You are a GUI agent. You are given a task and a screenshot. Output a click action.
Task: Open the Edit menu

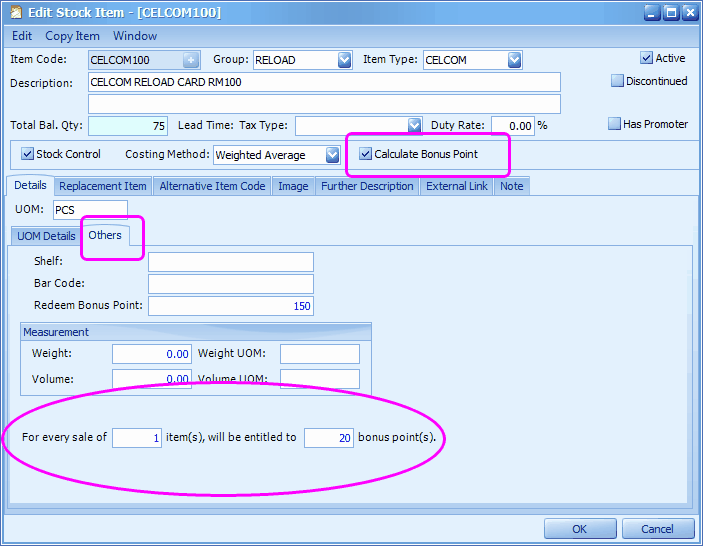22,36
